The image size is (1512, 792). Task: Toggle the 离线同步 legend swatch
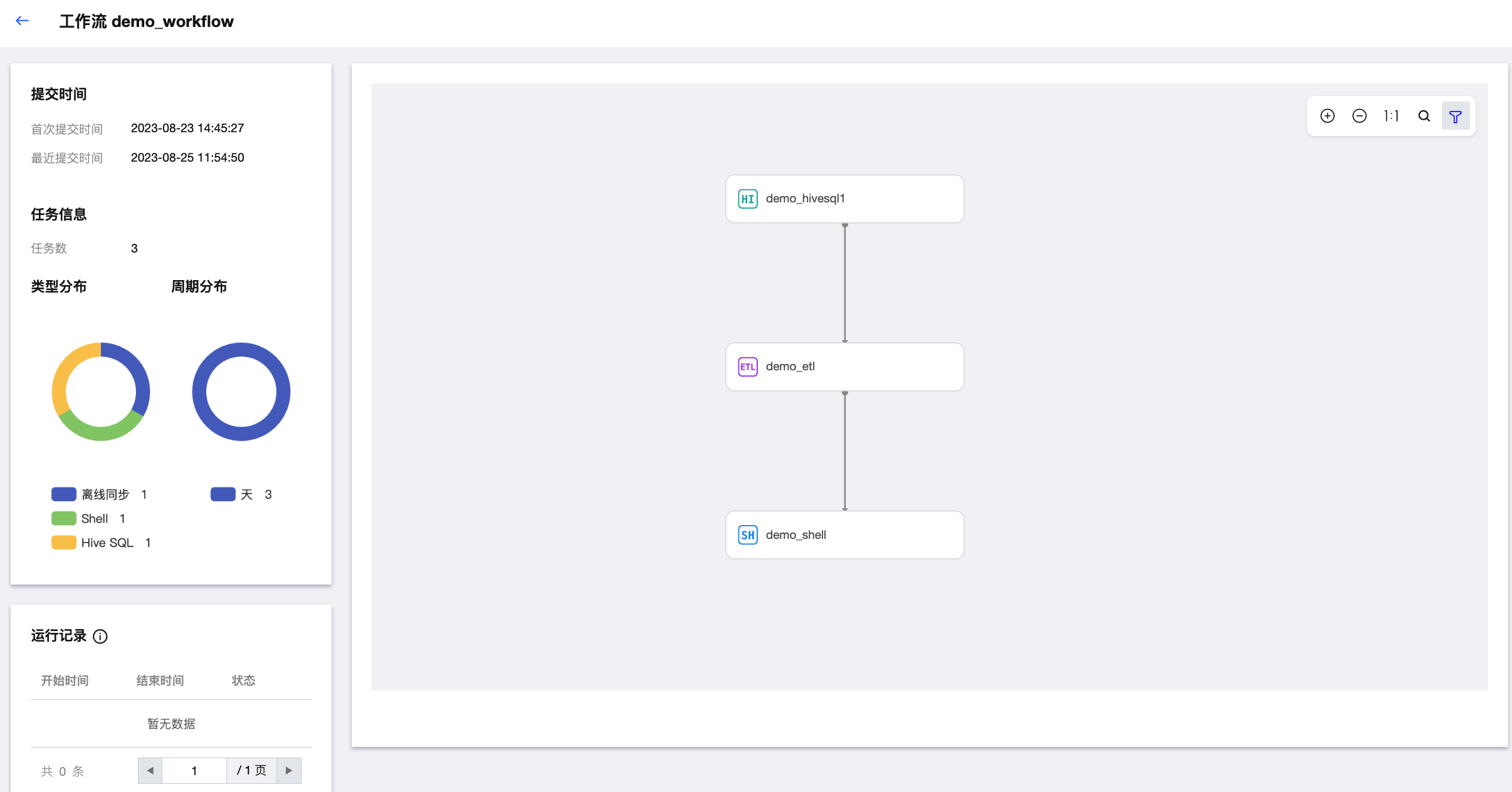coord(64,494)
